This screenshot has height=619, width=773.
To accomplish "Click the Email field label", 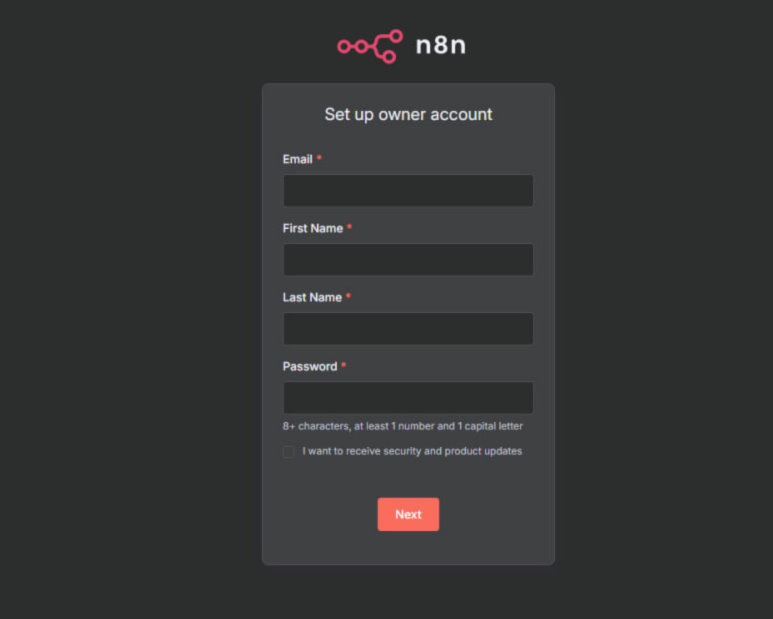I will (x=297, y=159).
